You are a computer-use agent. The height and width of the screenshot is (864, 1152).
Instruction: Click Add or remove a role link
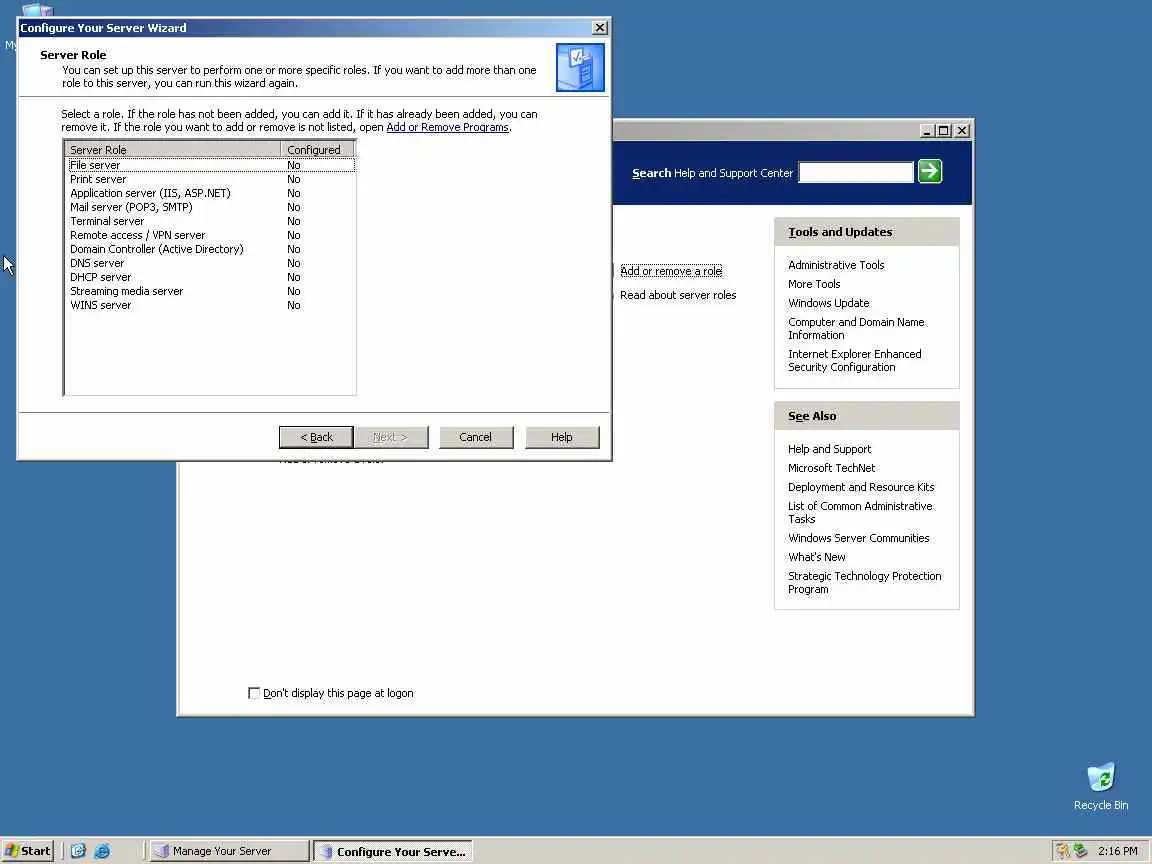point(671,271)
